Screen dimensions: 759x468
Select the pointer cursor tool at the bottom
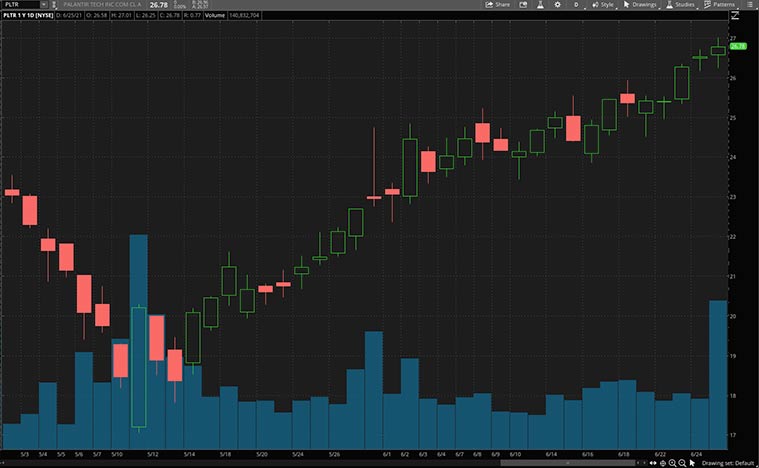click(x=692, y=463)
